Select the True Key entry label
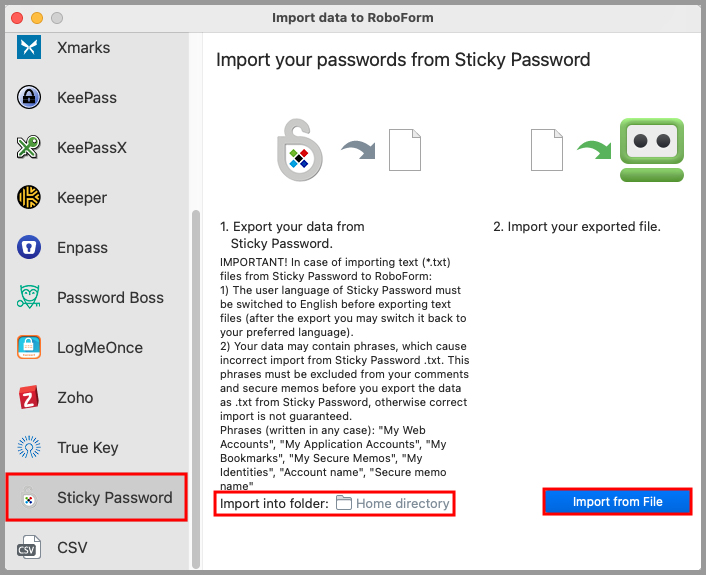The height and width of the screenshot is (575, 706). point(87,447)
